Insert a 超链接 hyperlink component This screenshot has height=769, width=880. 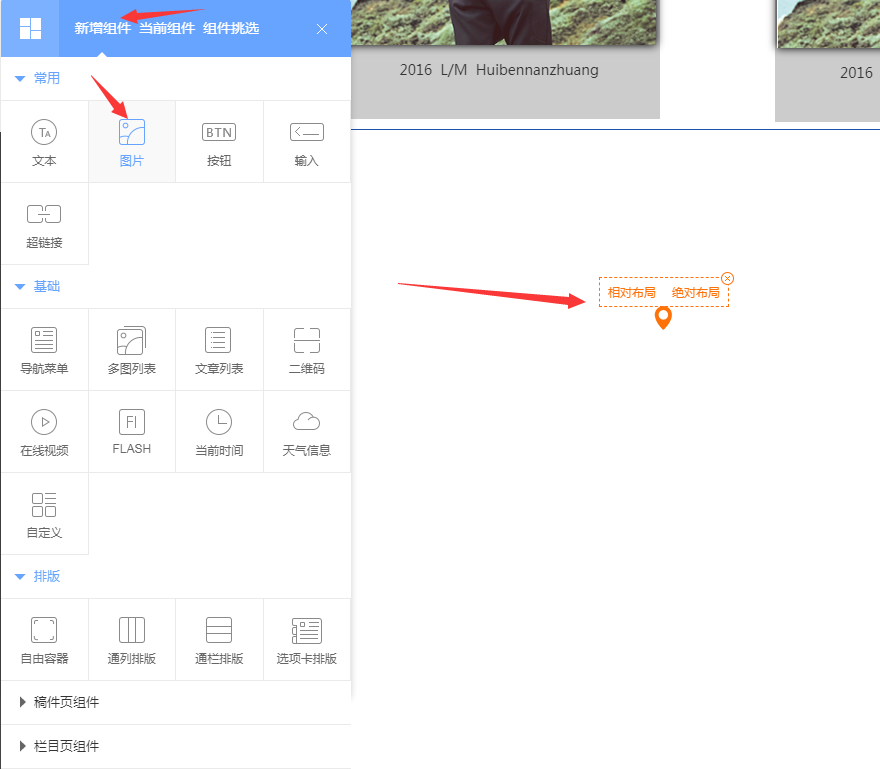[x=44, y=223]
